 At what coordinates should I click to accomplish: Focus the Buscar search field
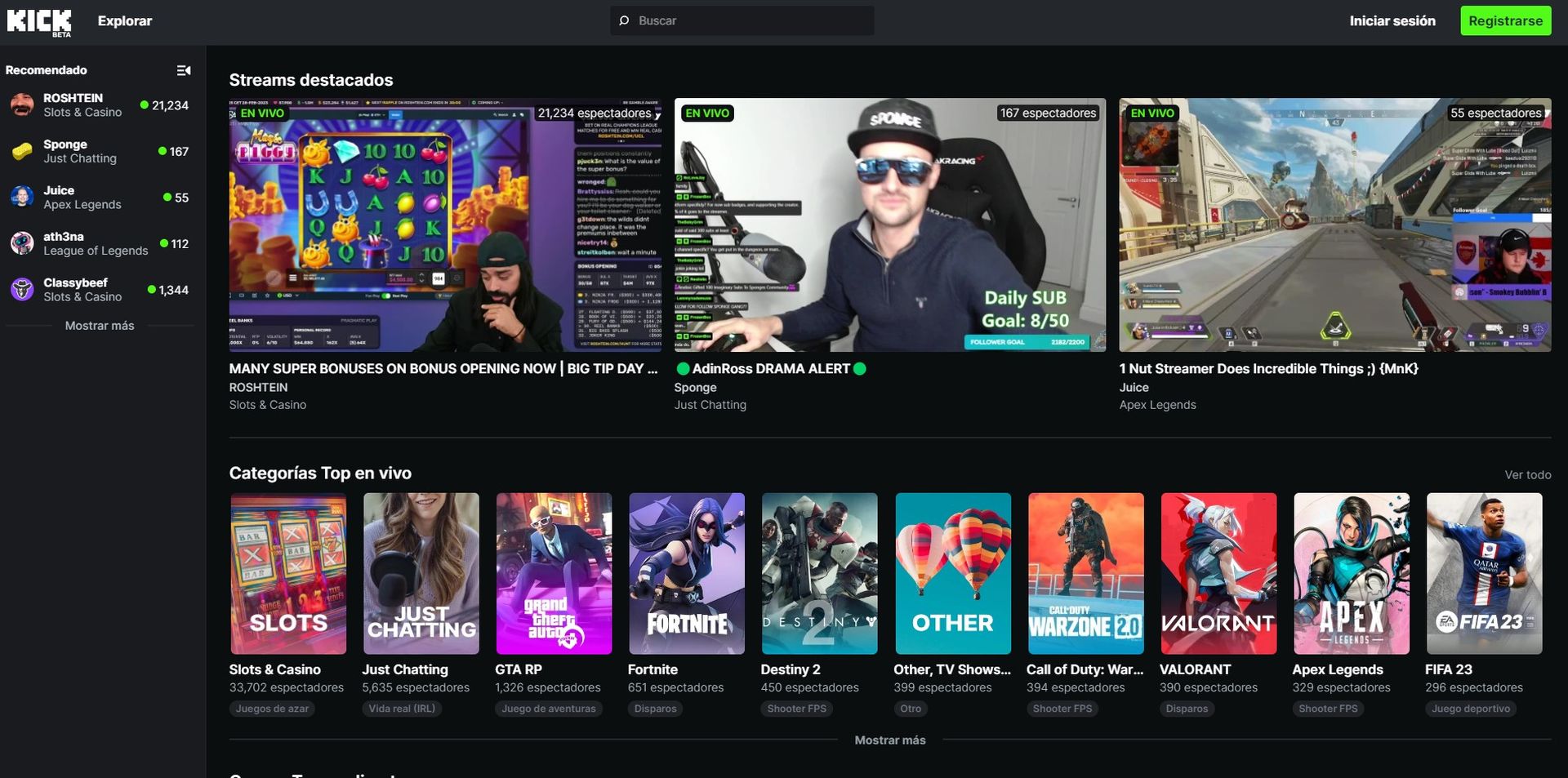751,21
